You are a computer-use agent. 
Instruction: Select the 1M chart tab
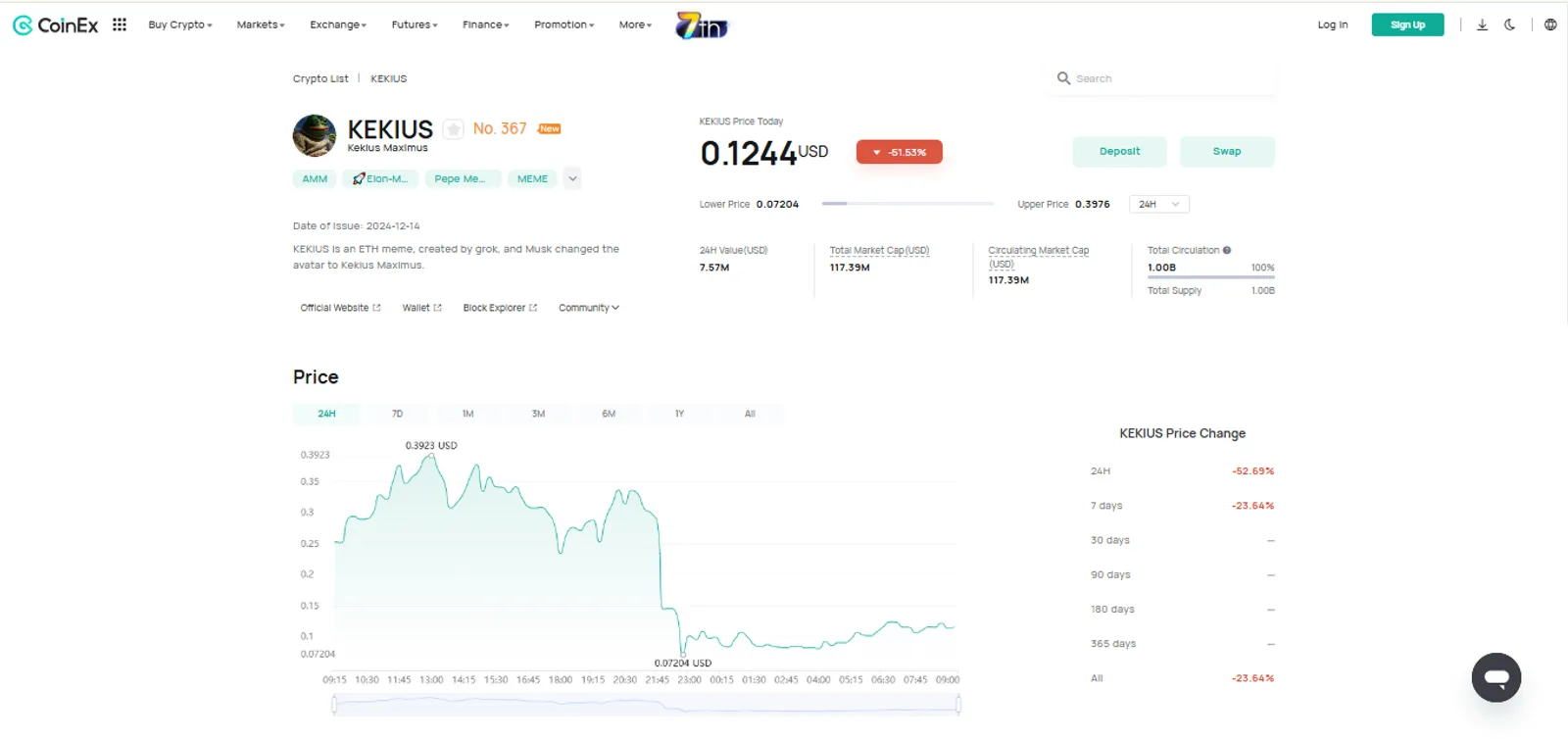(x=467, y=414)
